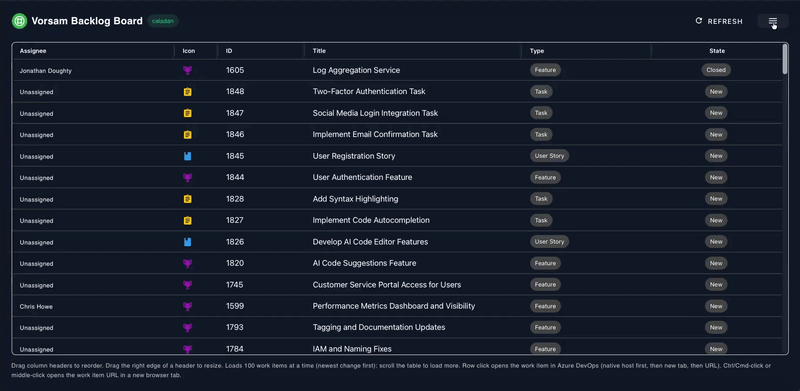The width and height of the screenshot is (800, 391).
Task: Click the New state badge for 1820
Action: [x=716, y=263]
